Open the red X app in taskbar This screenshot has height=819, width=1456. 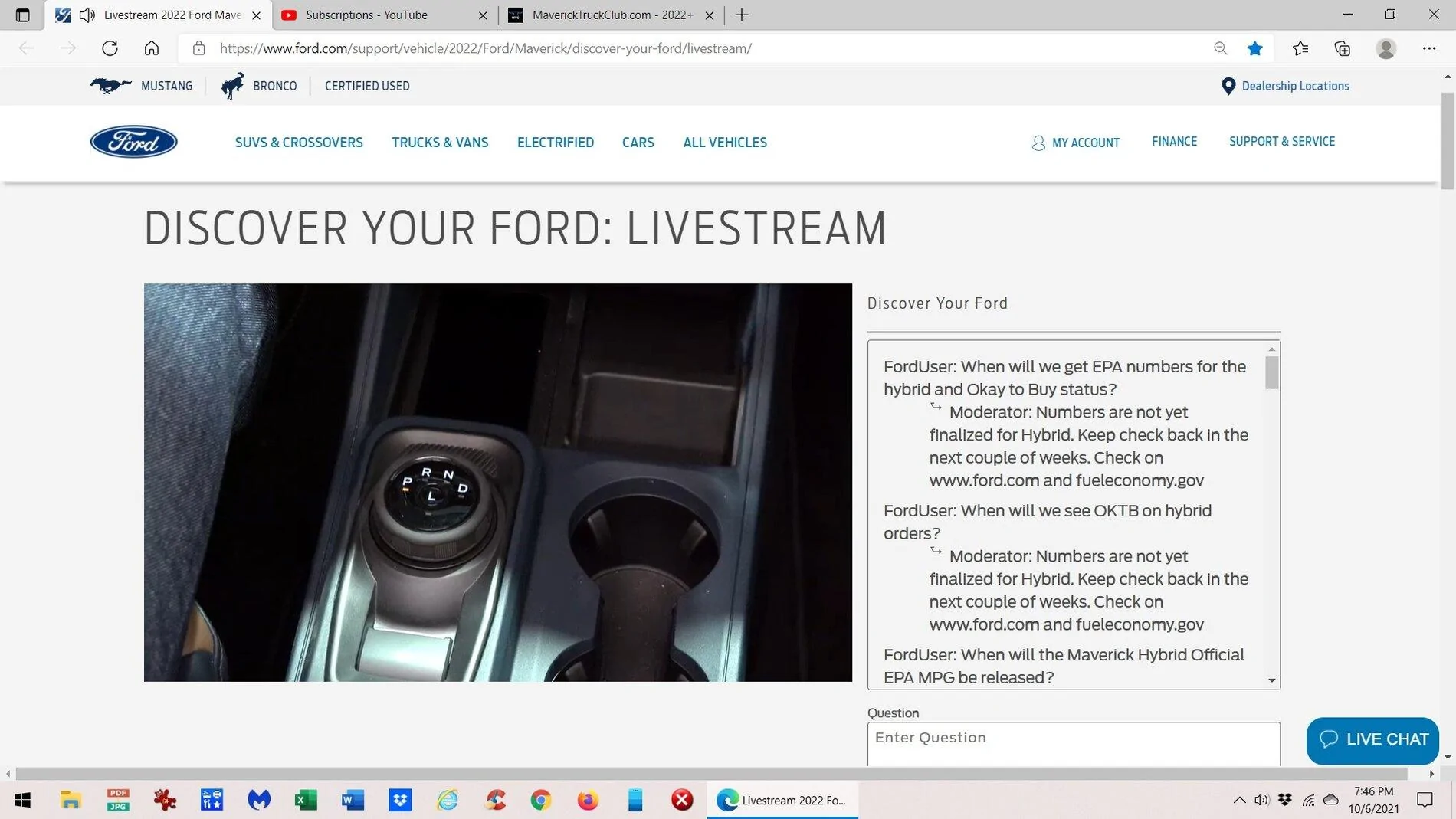[x=682, y=800]
